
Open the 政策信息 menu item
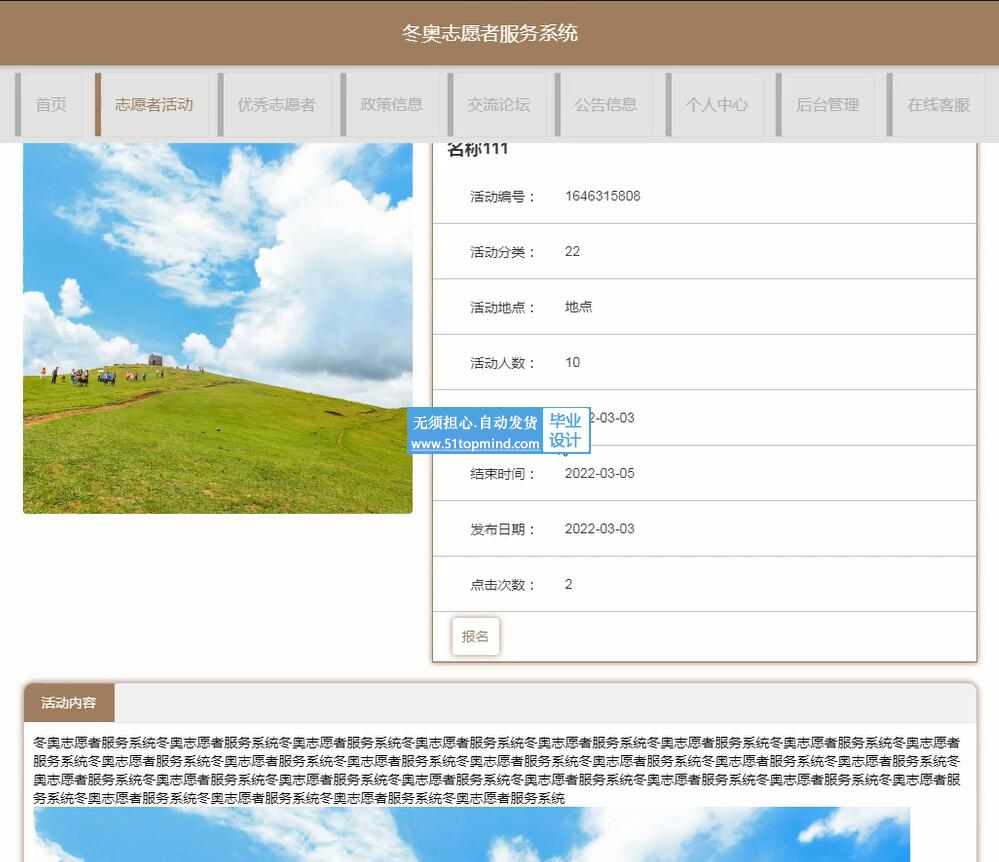[x=391, y=104]
